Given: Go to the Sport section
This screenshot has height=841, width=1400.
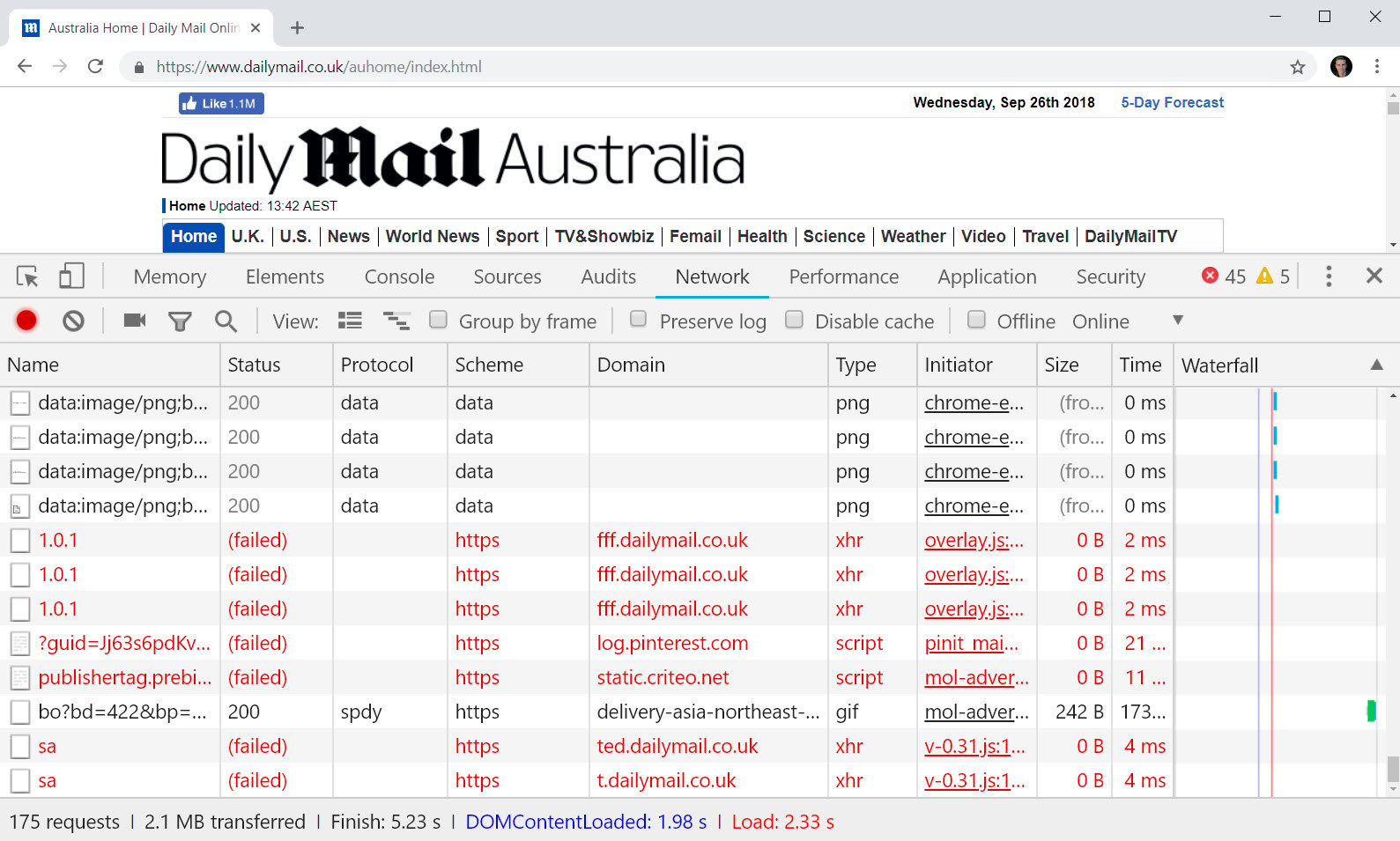Looking at the screenshot, I should click(516, 236).
